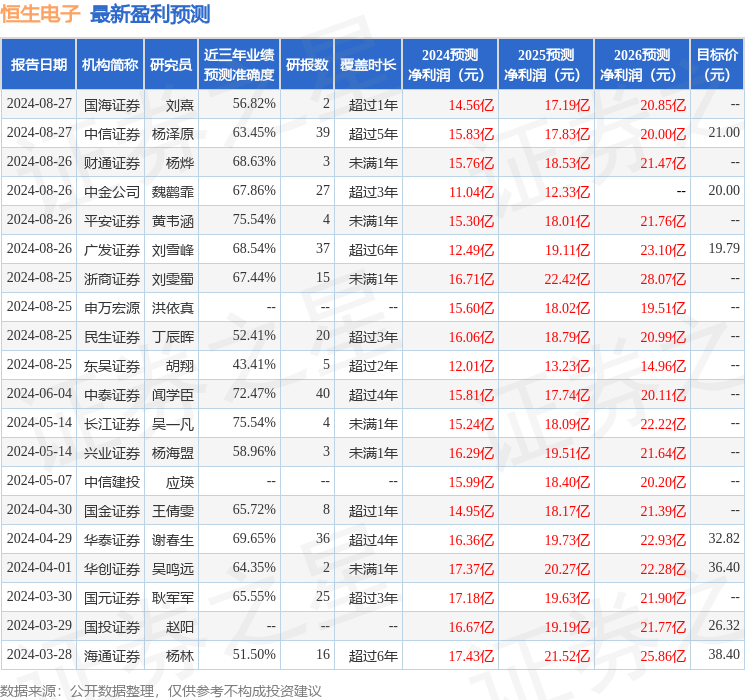The image size is (745, 700).
Task: Select the 报告日期 column header
Action: 38,64
